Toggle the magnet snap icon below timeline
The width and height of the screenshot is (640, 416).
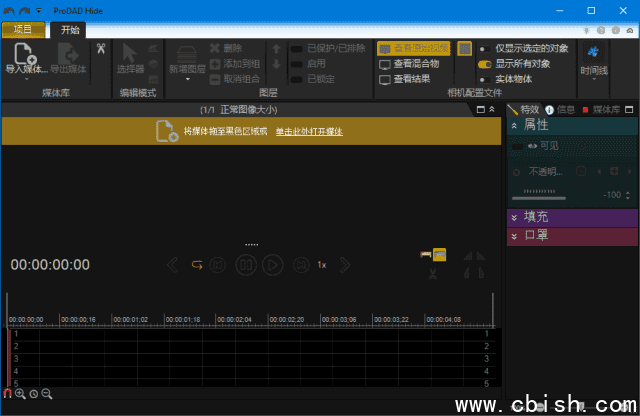click(x=7, y=394)
